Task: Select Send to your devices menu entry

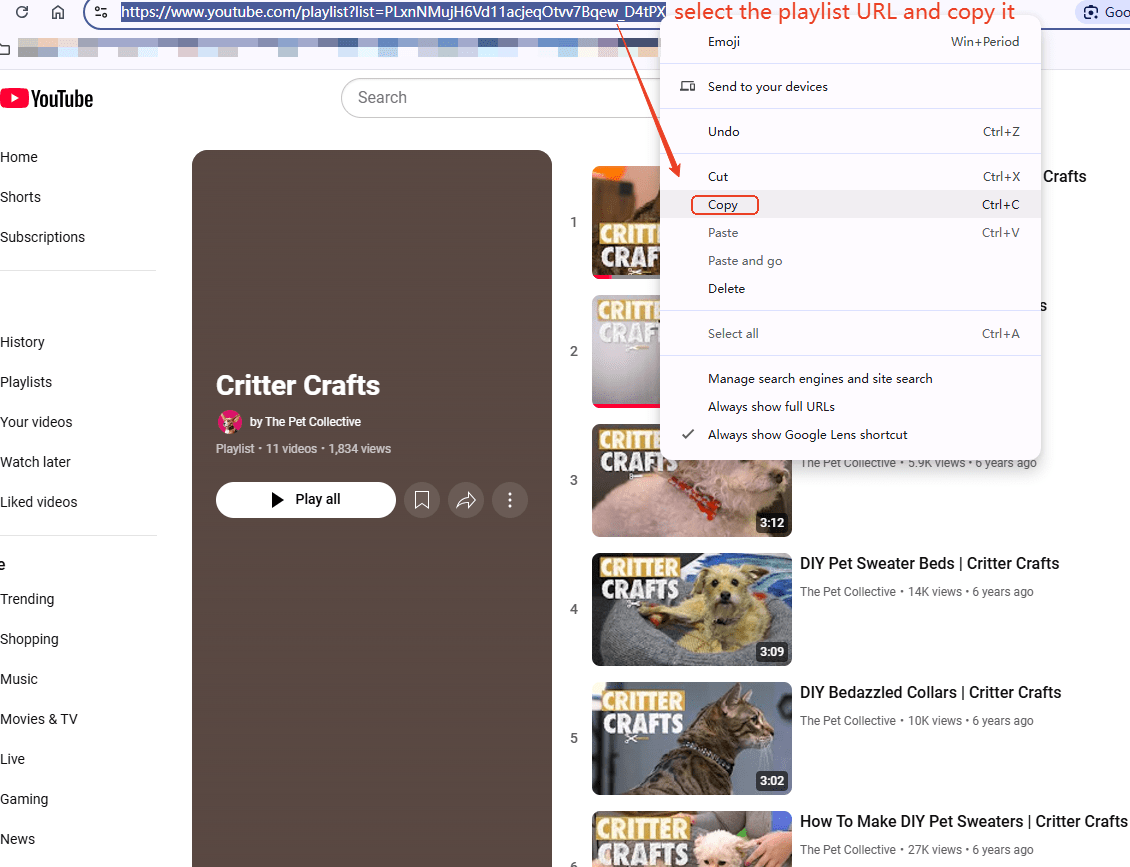Action: click(x=767, y=87)
